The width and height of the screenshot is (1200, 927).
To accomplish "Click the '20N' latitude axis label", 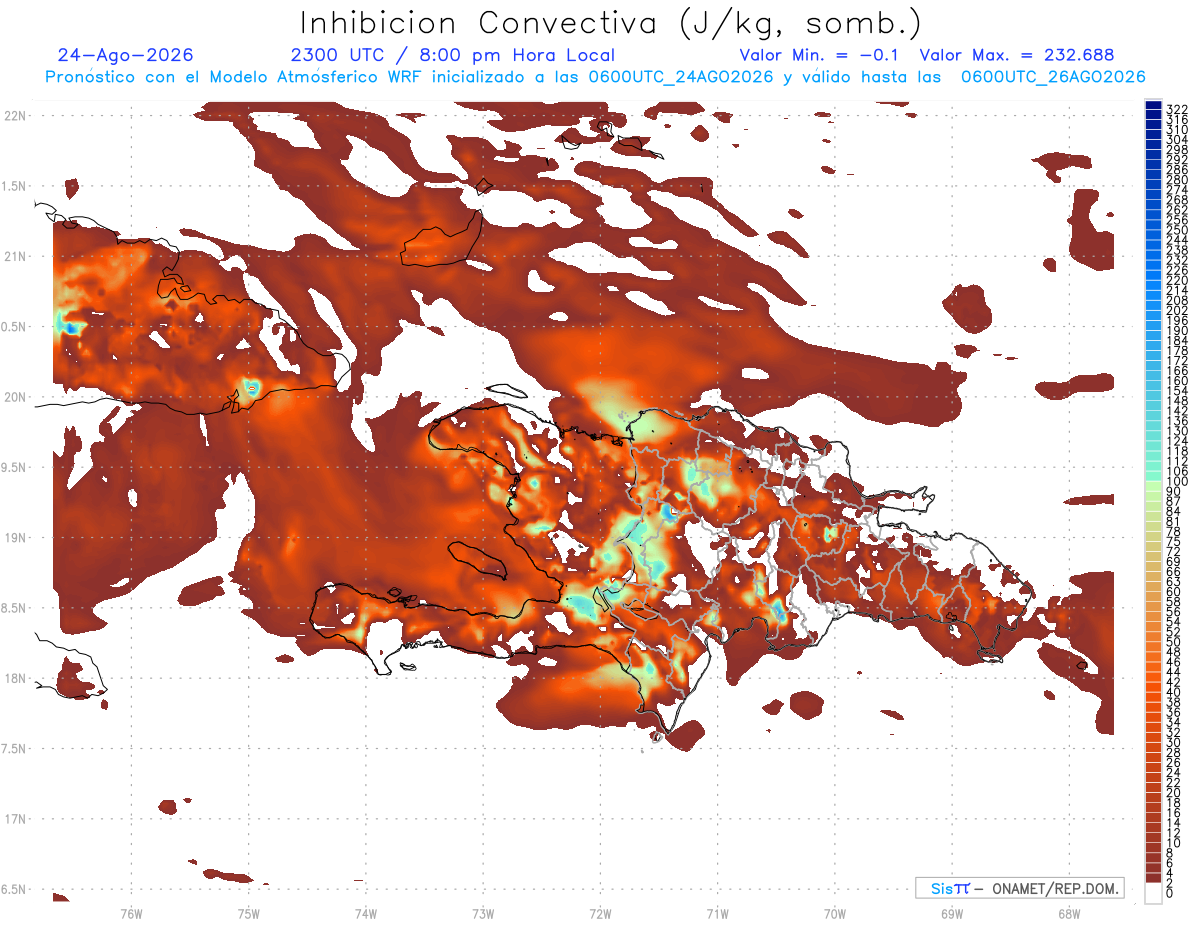I will tap(15, 397).
